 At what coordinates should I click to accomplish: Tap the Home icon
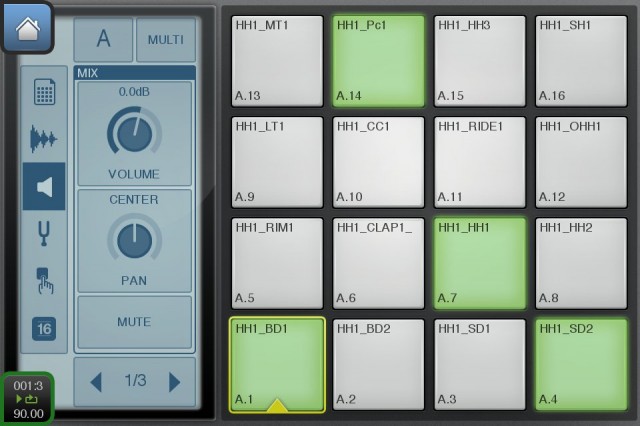pos(27,28)
